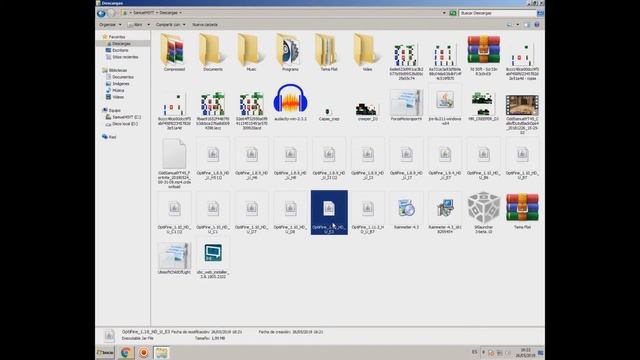This screenshot has height=360, width=640.
Task: Open the Compressed folder
Action: [x=174, y=53]
